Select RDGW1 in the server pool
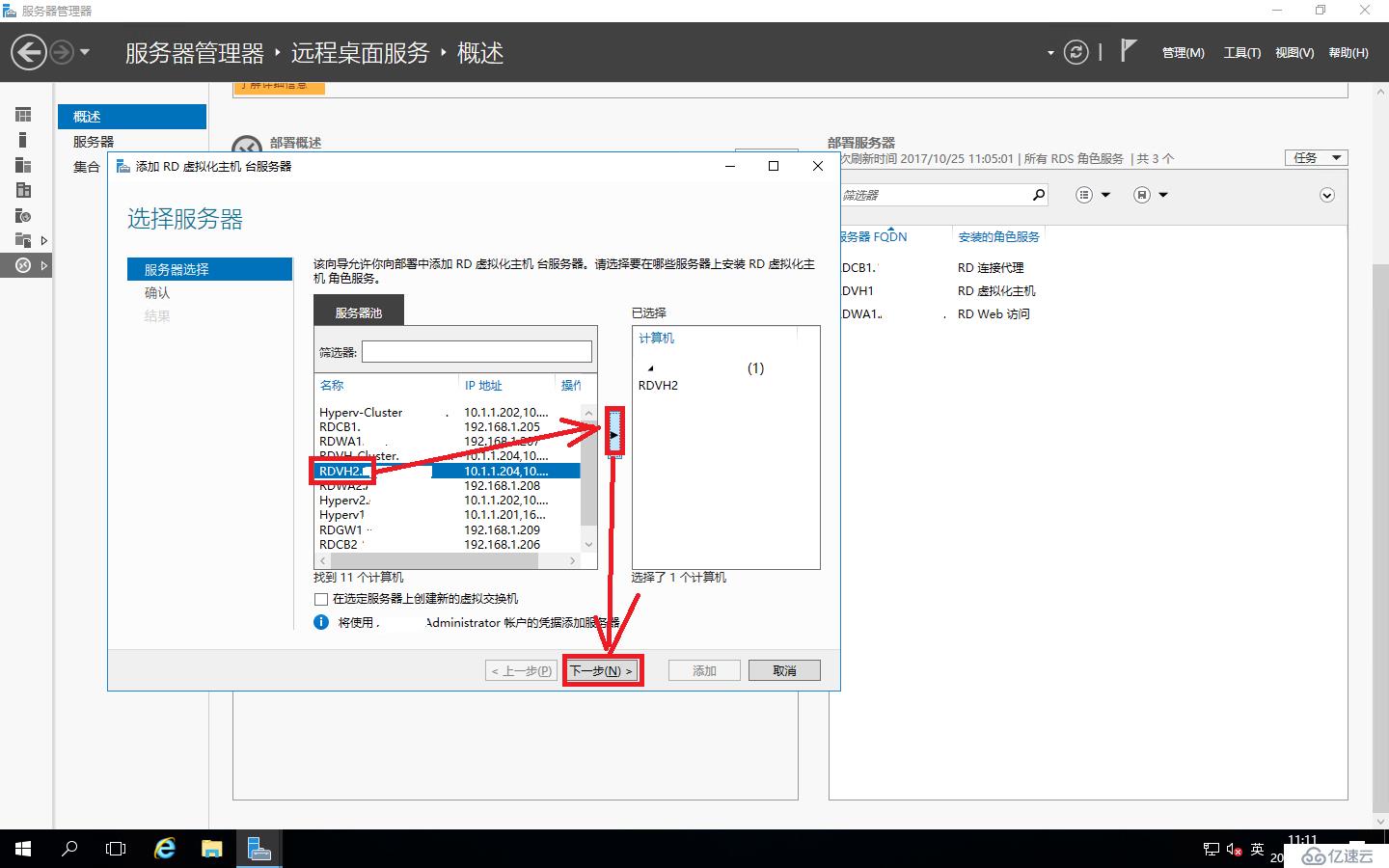 pyautogui.click(x=448, y=529)
